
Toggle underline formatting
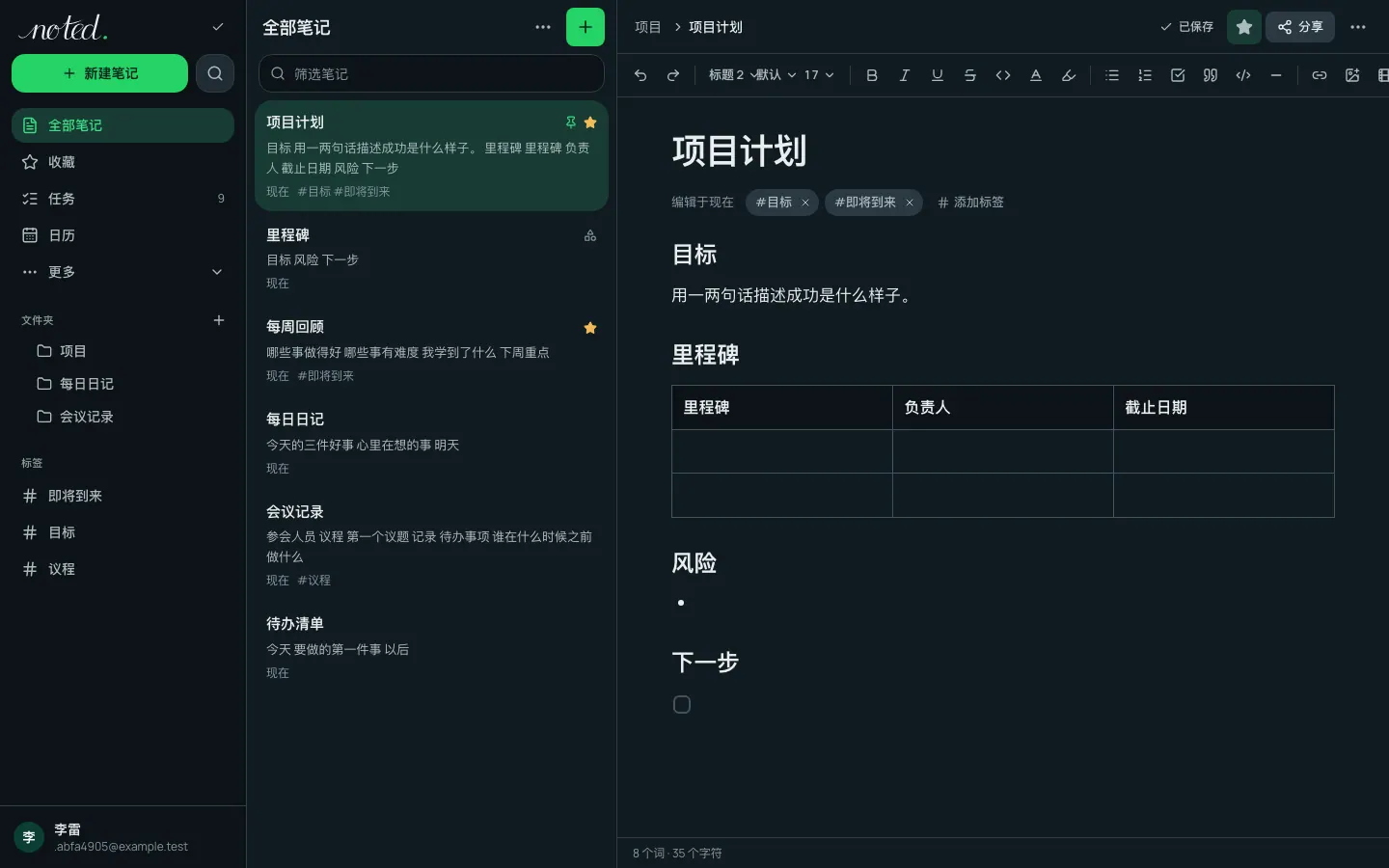938,75
